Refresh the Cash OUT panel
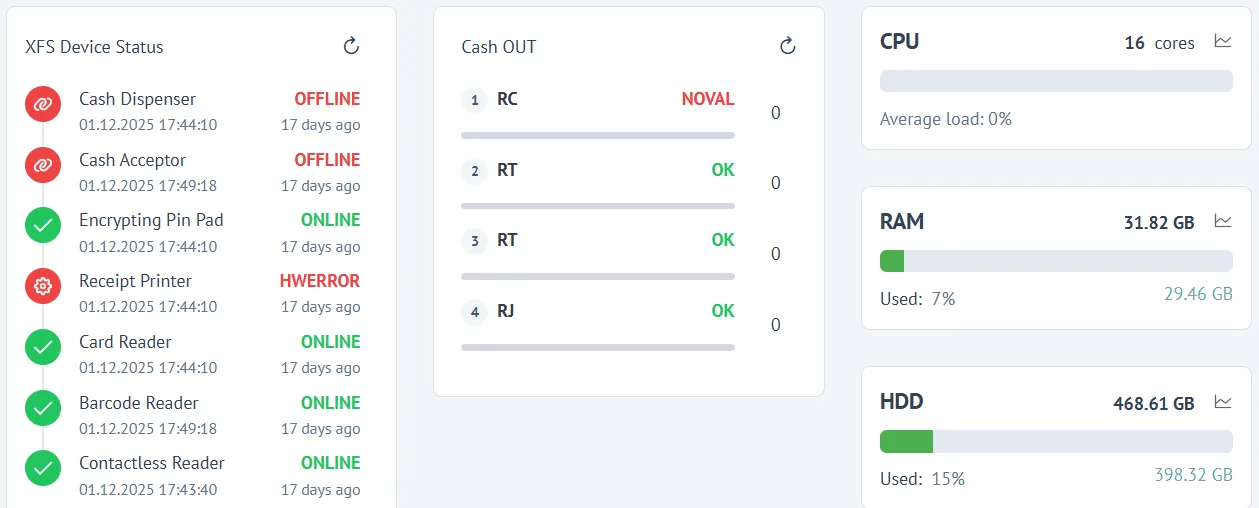The image size is (1259, 508). tap(787, 46)
